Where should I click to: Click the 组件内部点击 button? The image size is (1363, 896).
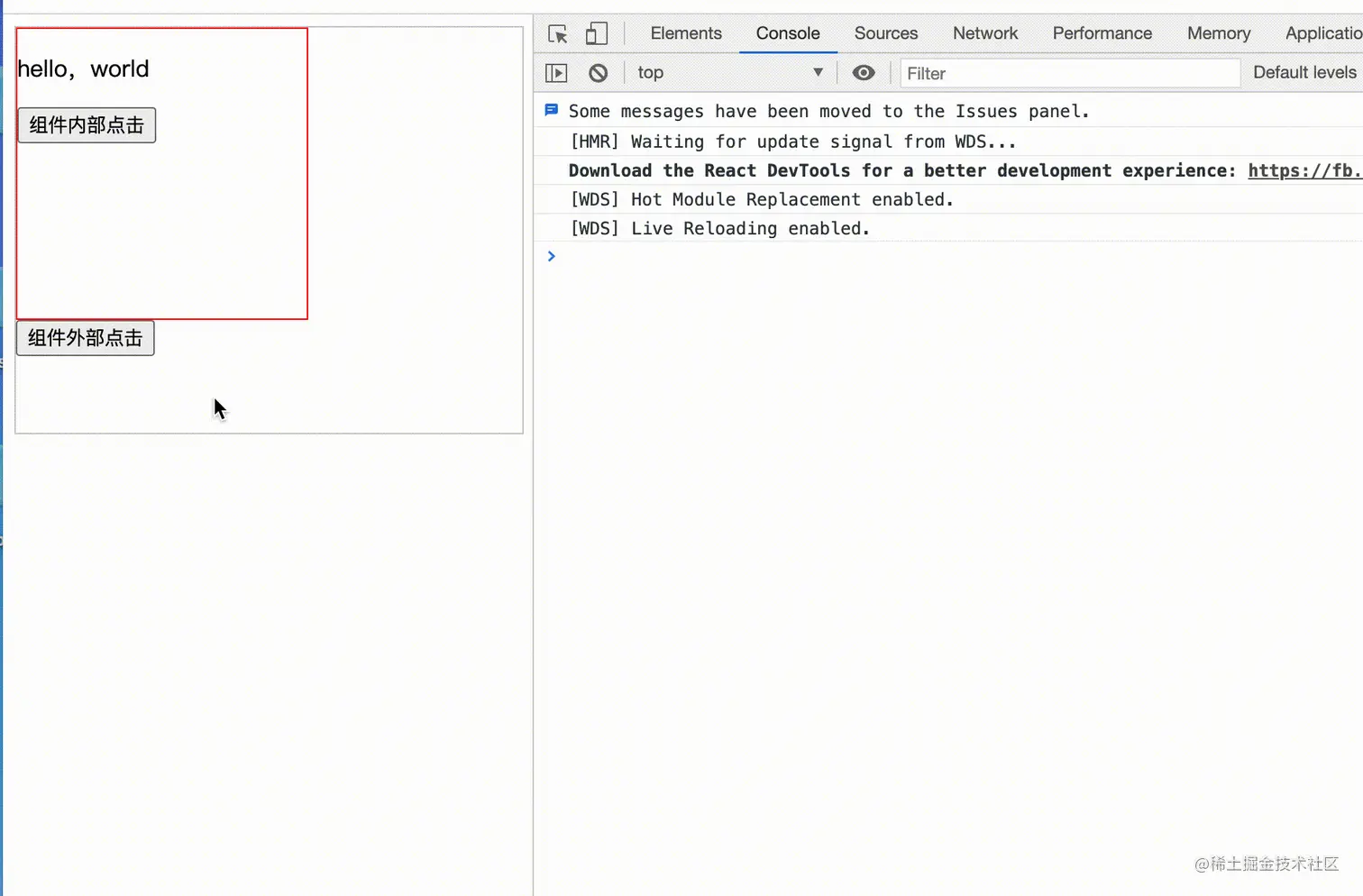(87, 125)
